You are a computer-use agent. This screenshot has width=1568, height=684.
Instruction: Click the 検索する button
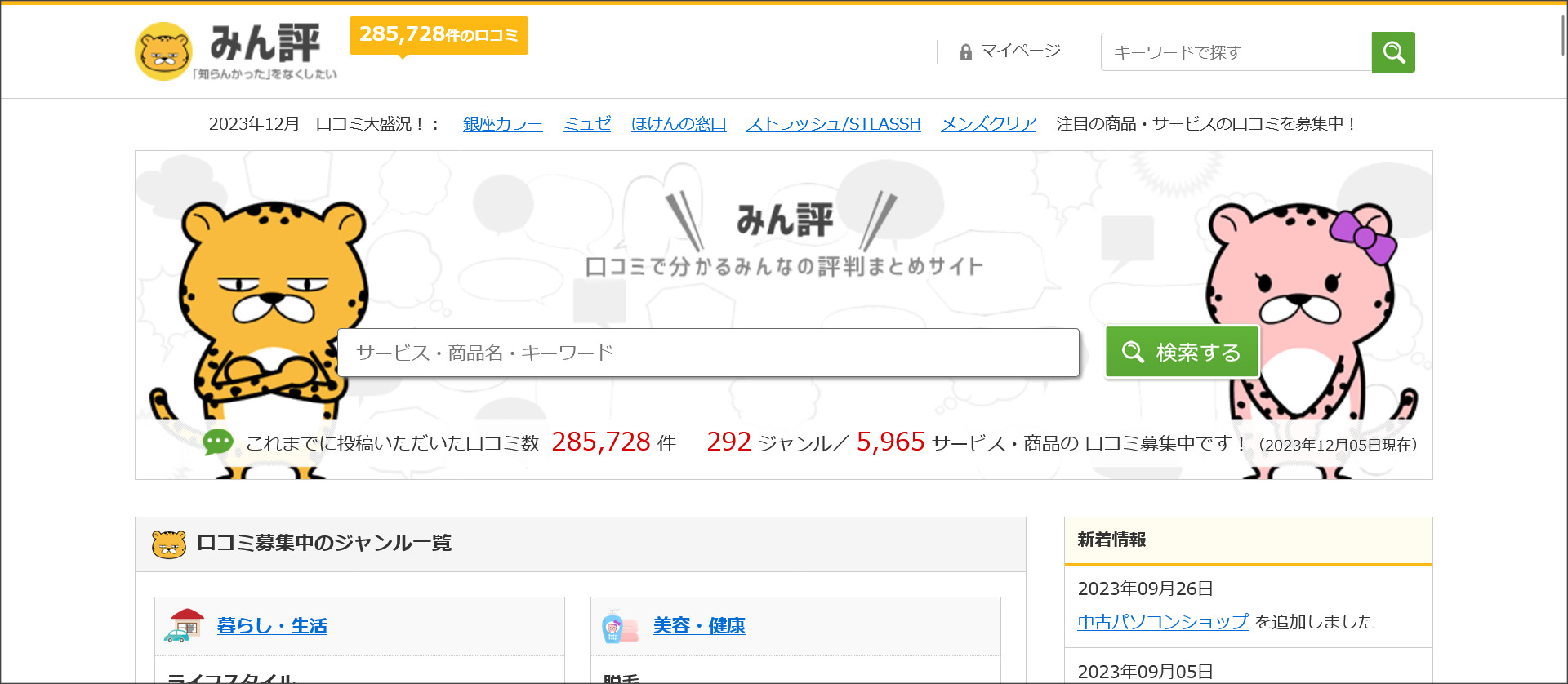tap(1182, 352)
